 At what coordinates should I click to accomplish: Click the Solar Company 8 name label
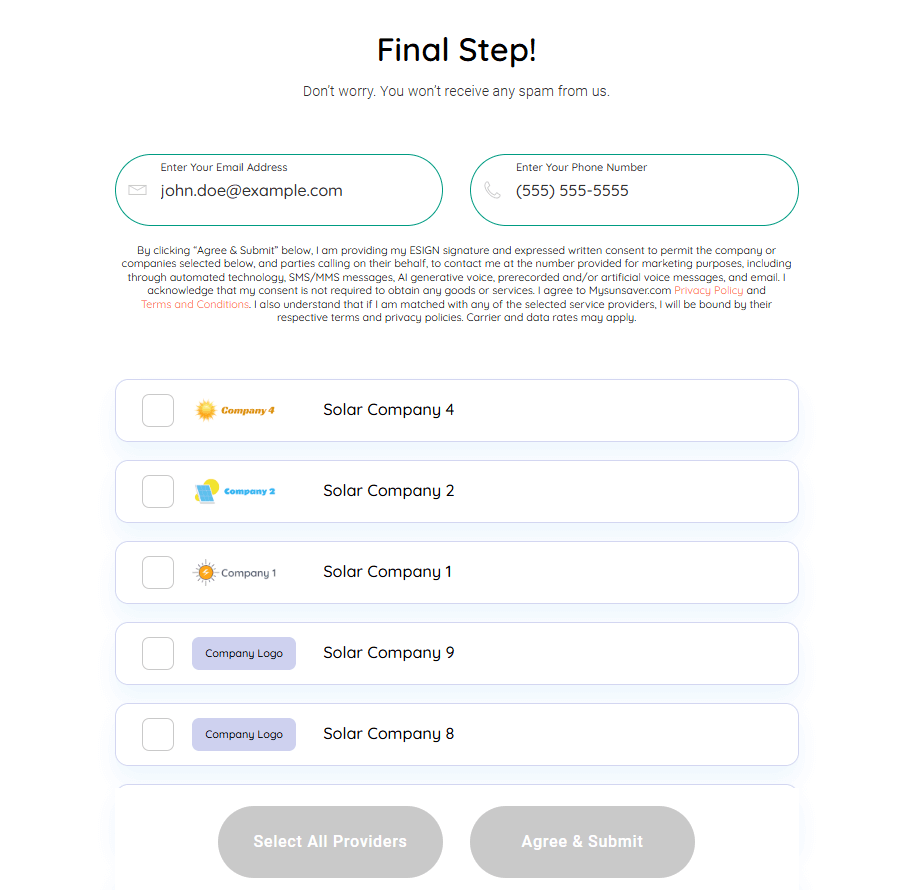point(388,734)
